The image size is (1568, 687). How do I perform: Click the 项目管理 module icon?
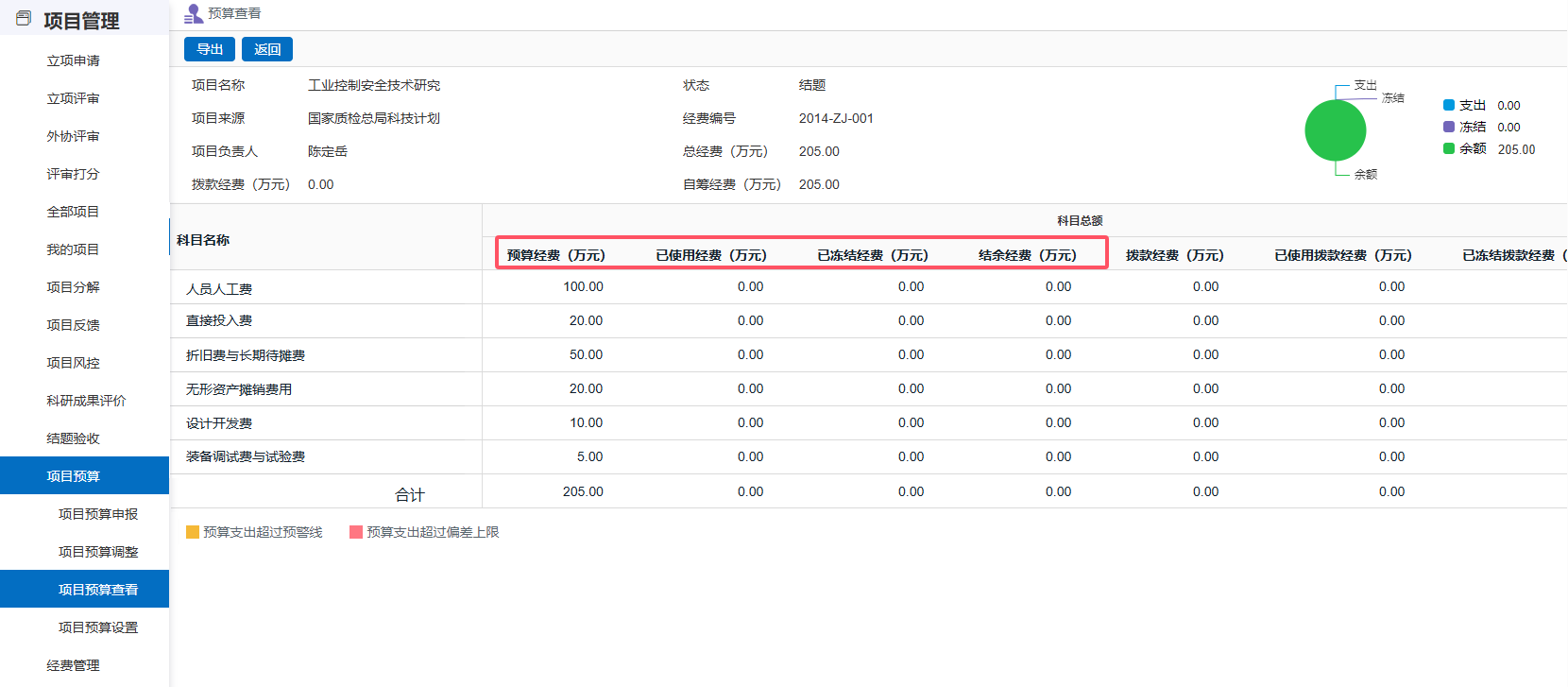tap(24, 19)
